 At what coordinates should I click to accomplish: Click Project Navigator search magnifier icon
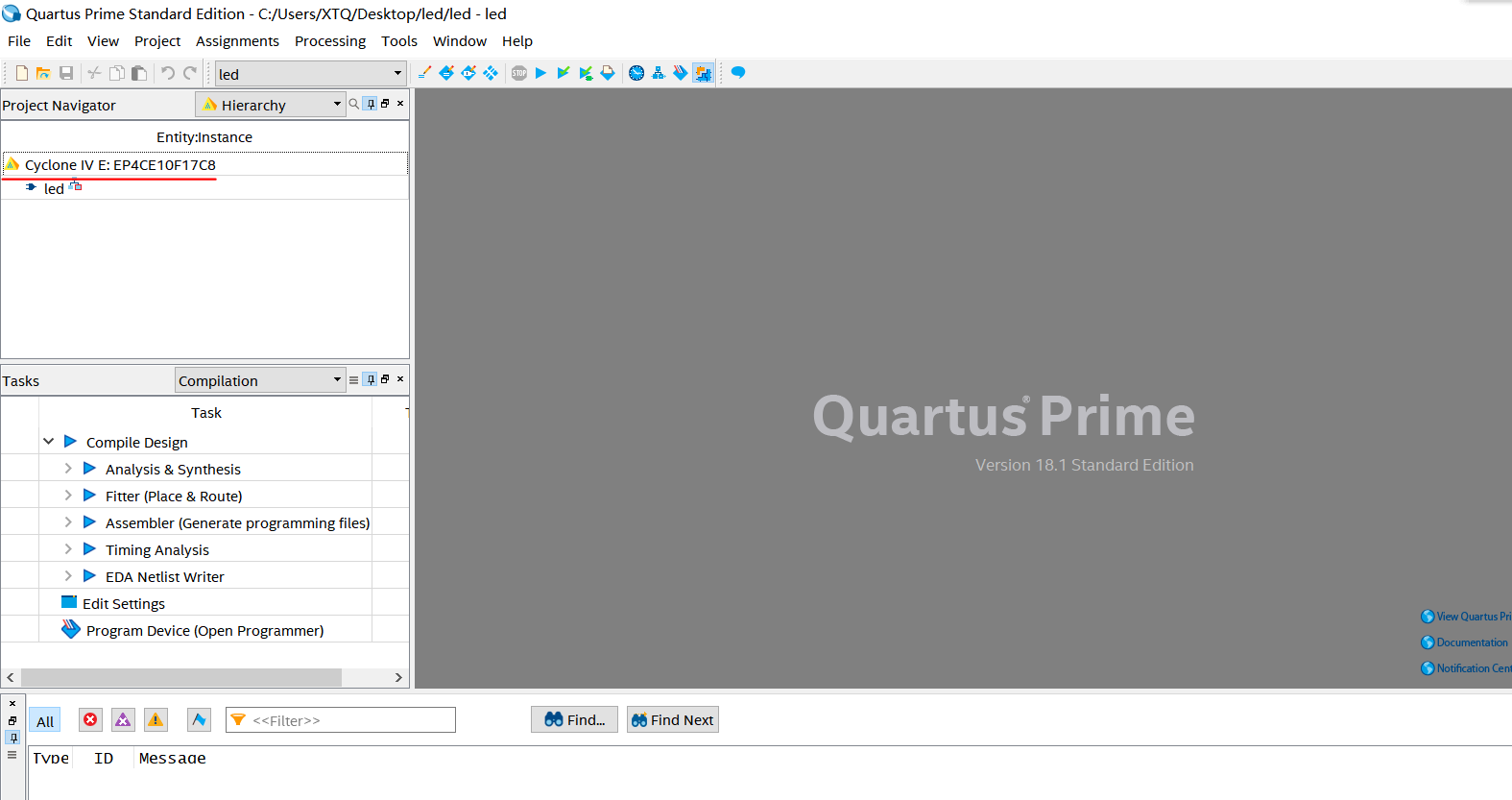coord(354,104)
